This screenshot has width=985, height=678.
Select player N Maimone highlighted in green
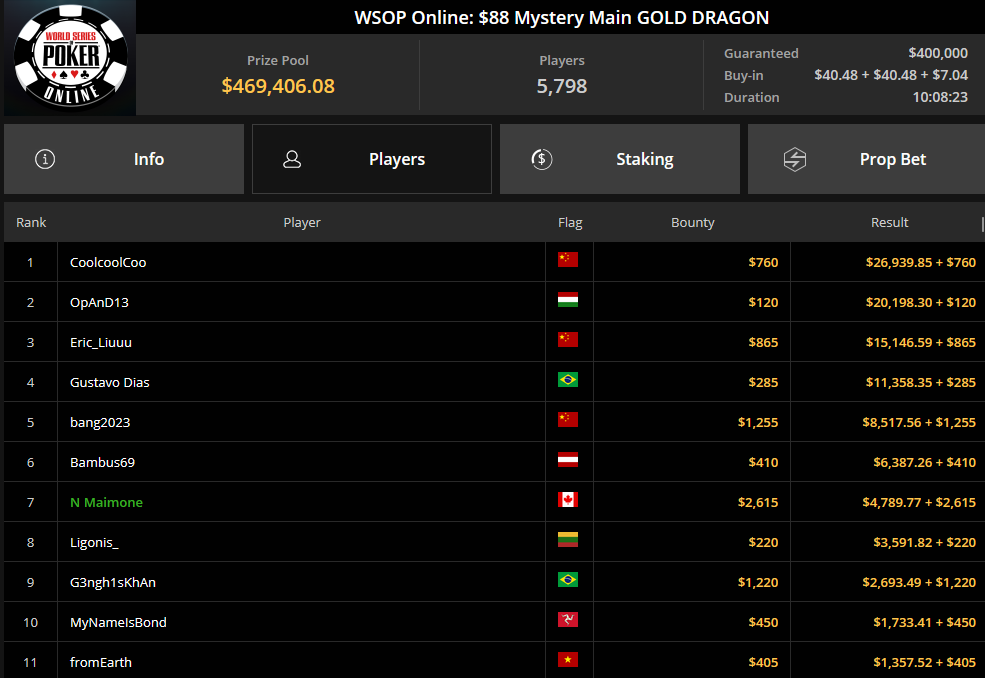coord(106,502)
